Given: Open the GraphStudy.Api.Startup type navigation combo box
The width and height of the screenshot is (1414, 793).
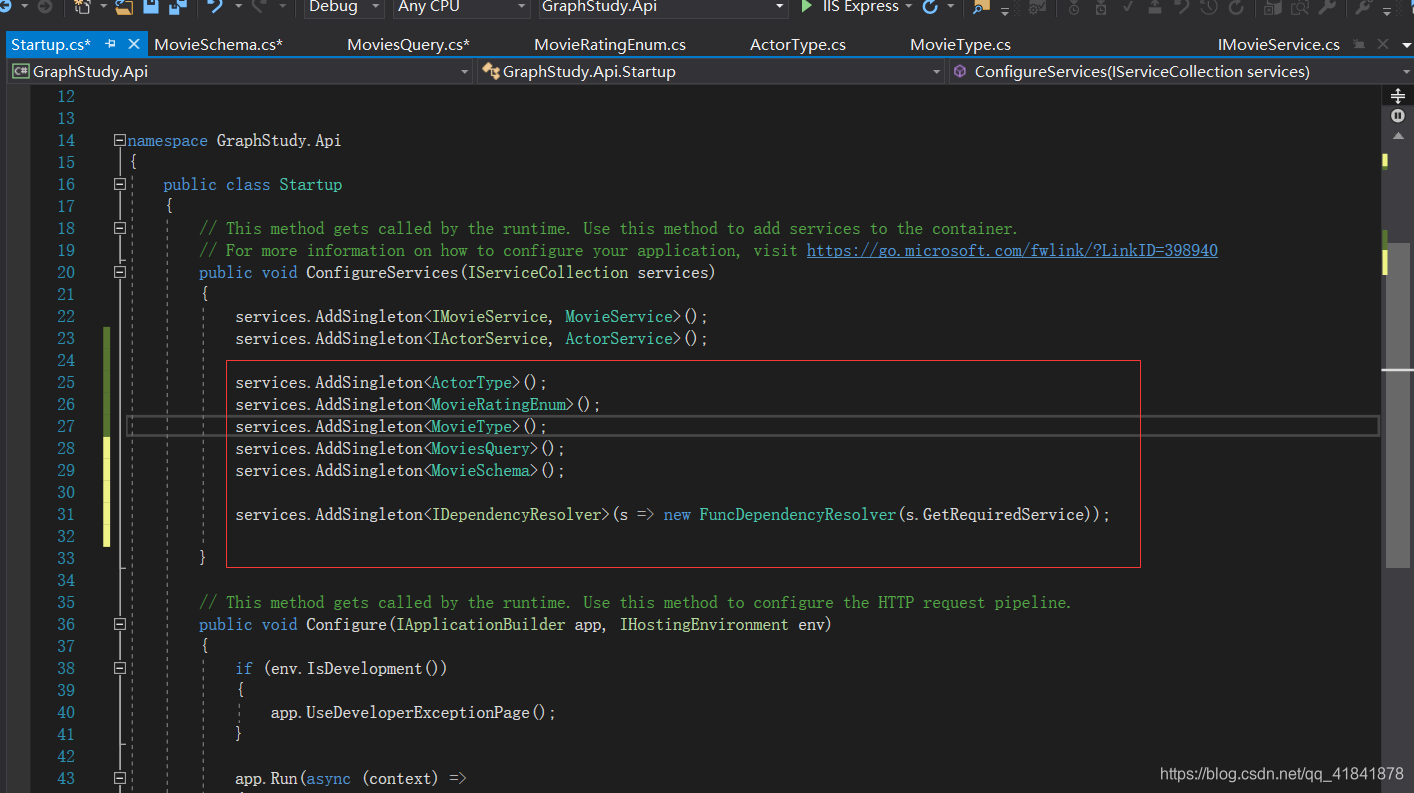Looking at the screenshot, I should [x=710, y=72].
